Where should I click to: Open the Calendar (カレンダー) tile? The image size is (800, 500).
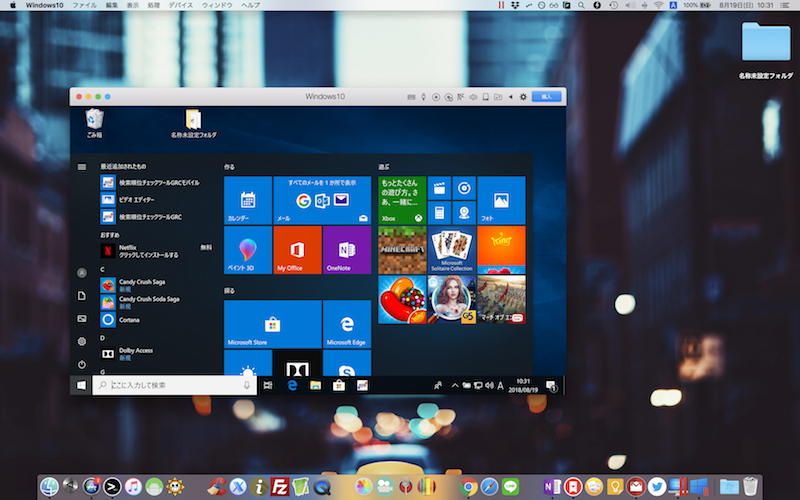point(248,201)
